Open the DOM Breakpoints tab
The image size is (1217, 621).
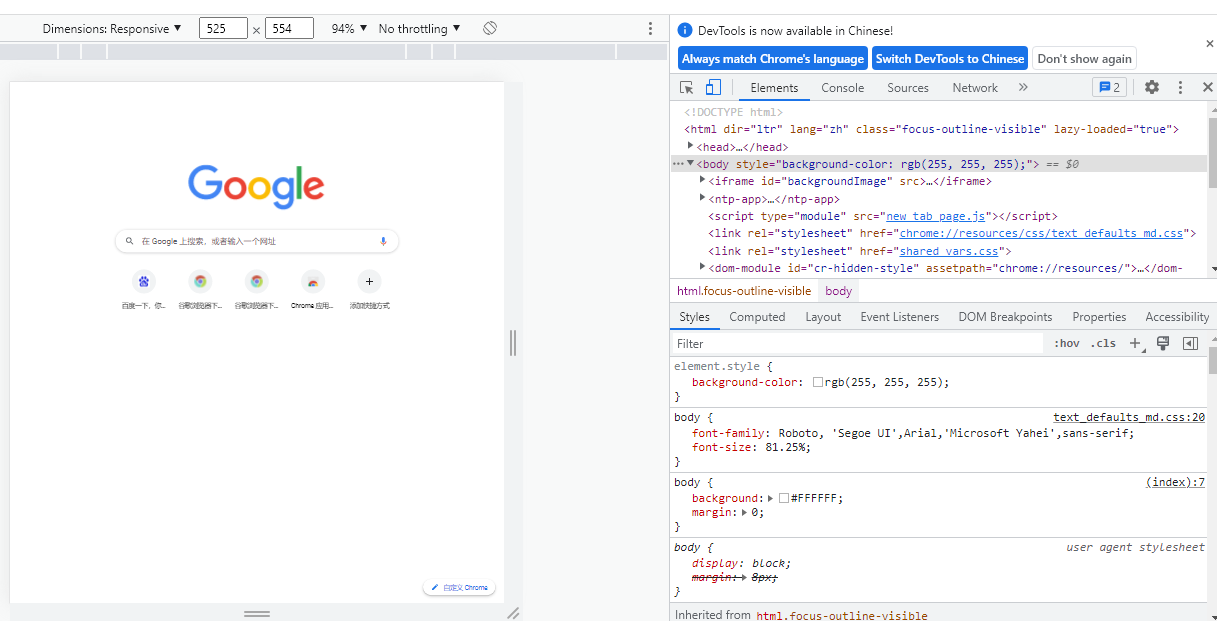click(x=1005, y=317)
